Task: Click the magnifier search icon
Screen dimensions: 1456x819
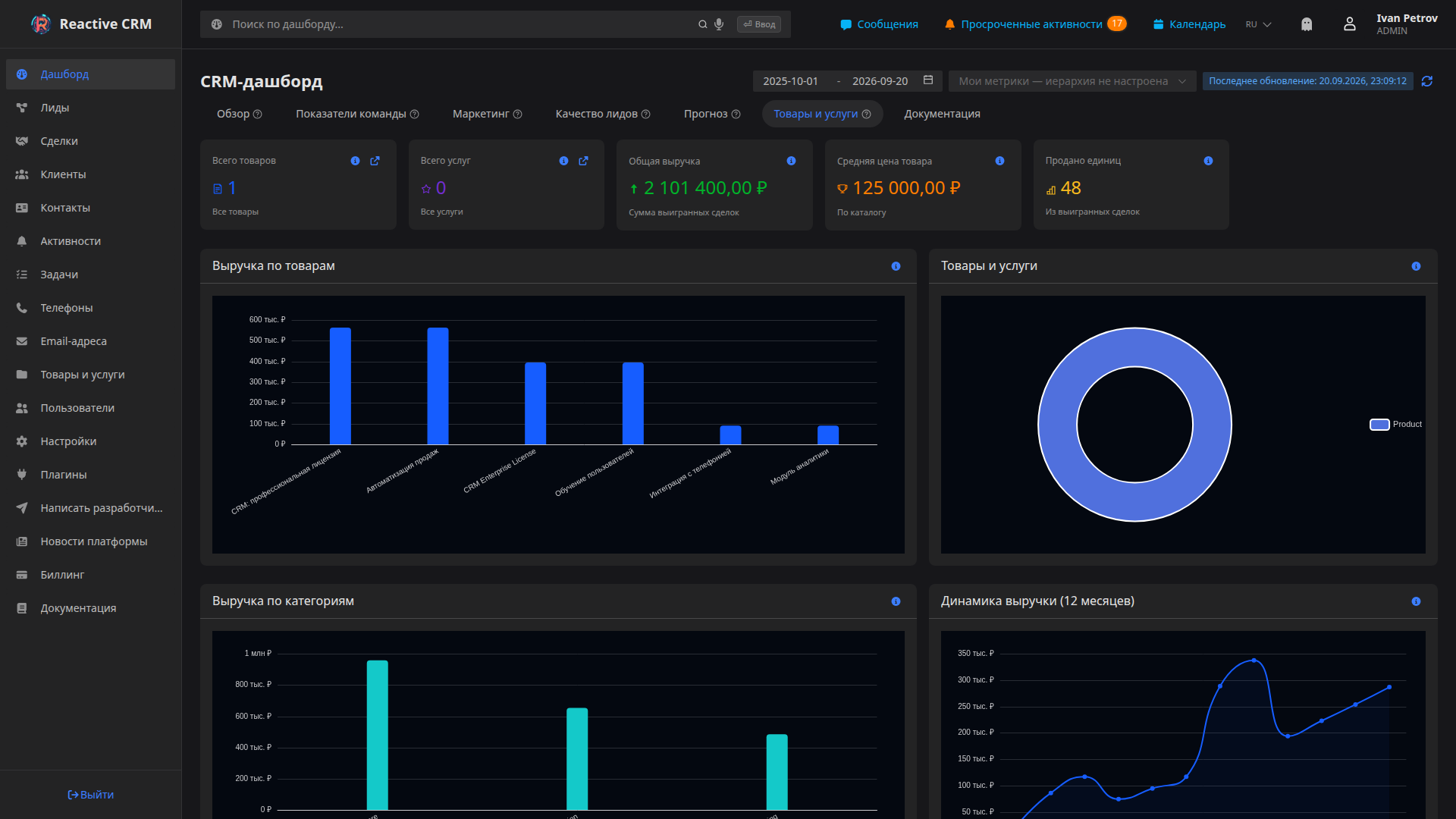Action: [703, 24]
